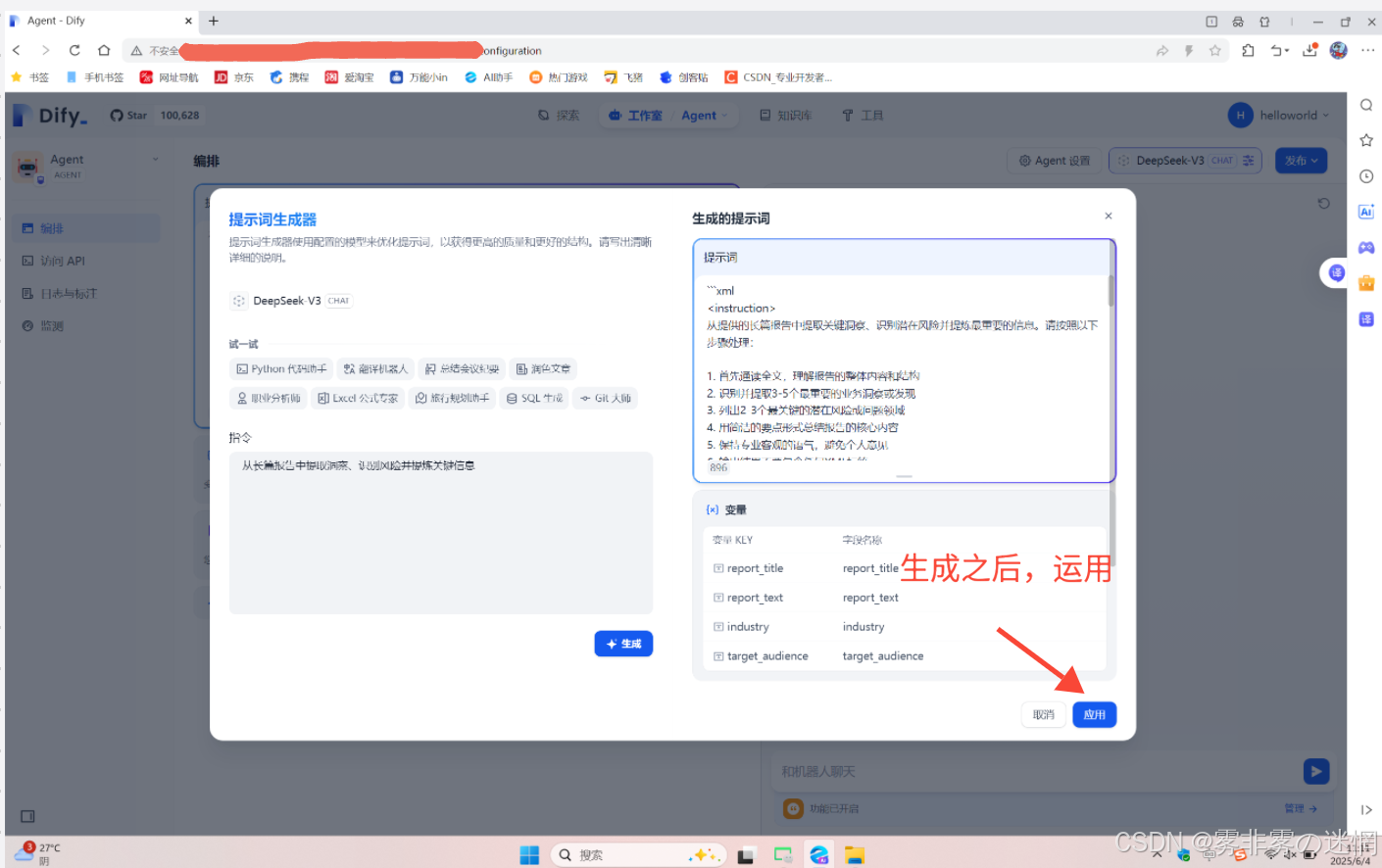This screenshot has width=1382, height=868.
Task: Open the 京东 bookmark
Action: point(234,77)
